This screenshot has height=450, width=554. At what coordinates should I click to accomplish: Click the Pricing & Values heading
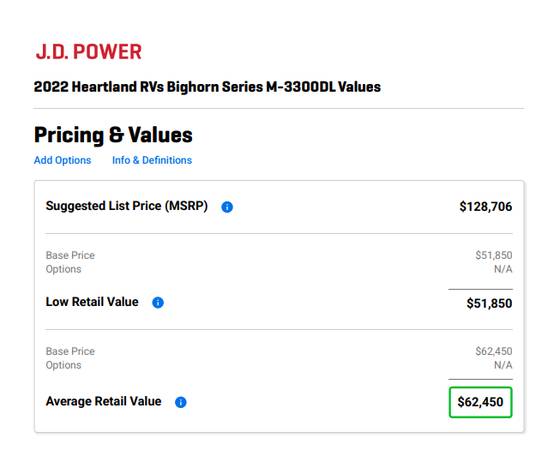pos(113,135)
